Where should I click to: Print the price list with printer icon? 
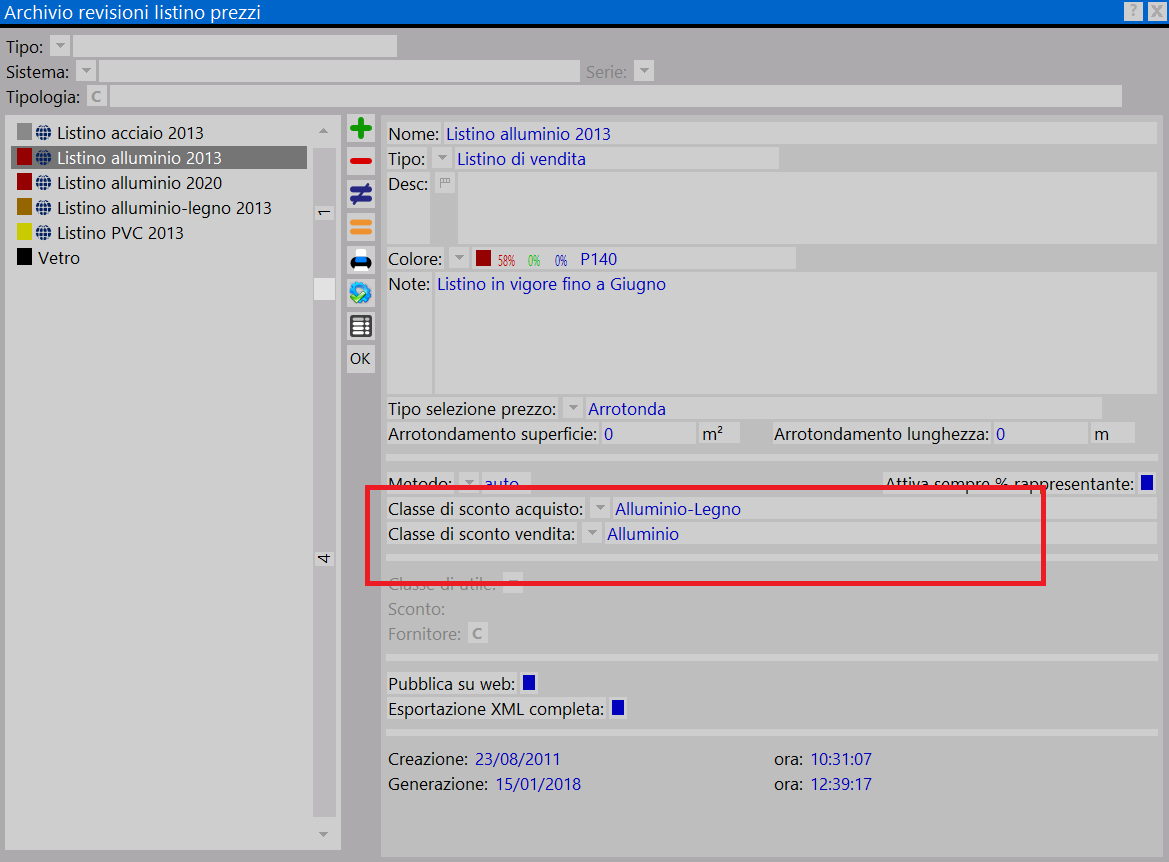pos(361,260)
